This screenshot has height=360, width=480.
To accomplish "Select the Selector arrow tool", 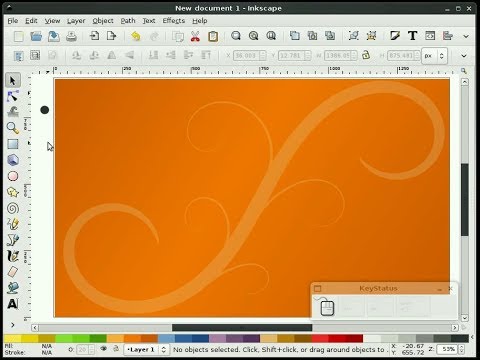I will point(13,80).
